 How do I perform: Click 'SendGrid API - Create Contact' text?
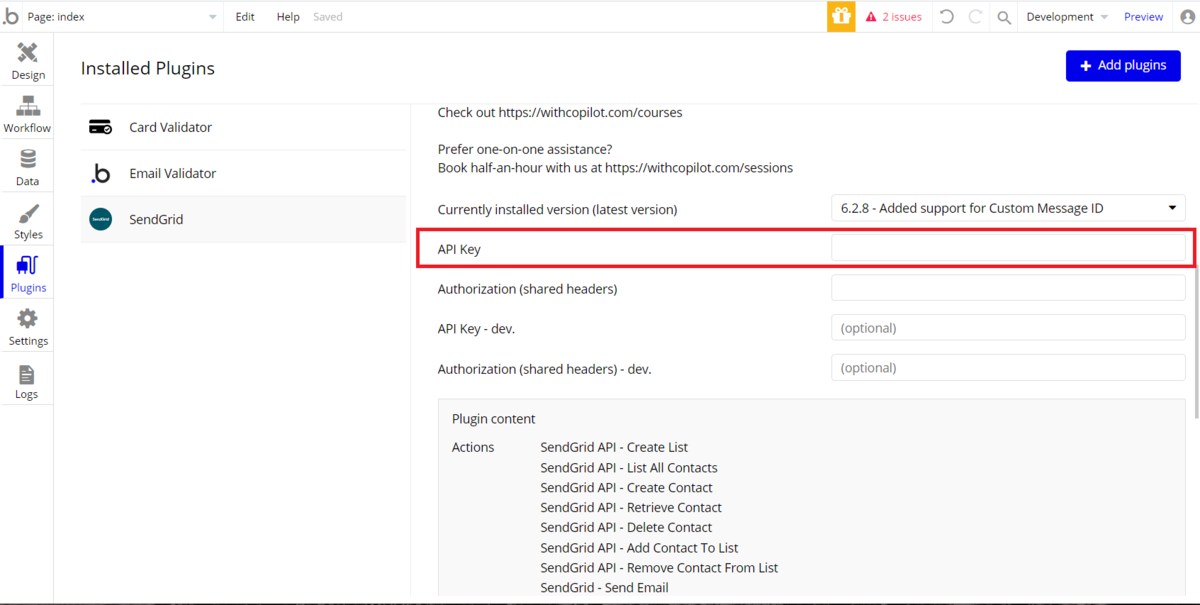626,487
